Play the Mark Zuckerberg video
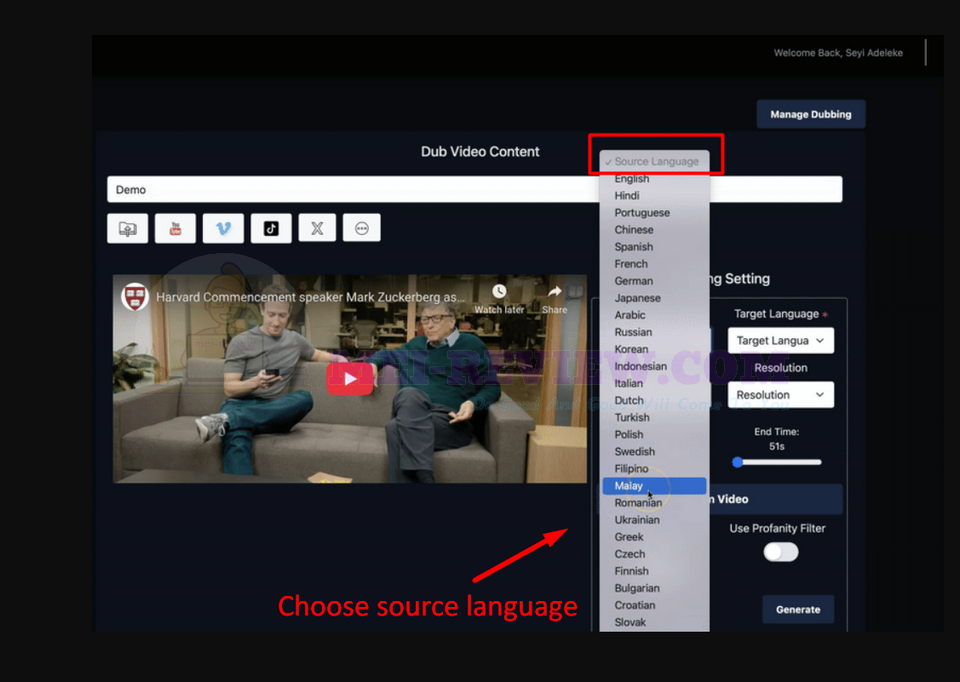The height and width of the screenshot is (682, 960). click(350, 379)
